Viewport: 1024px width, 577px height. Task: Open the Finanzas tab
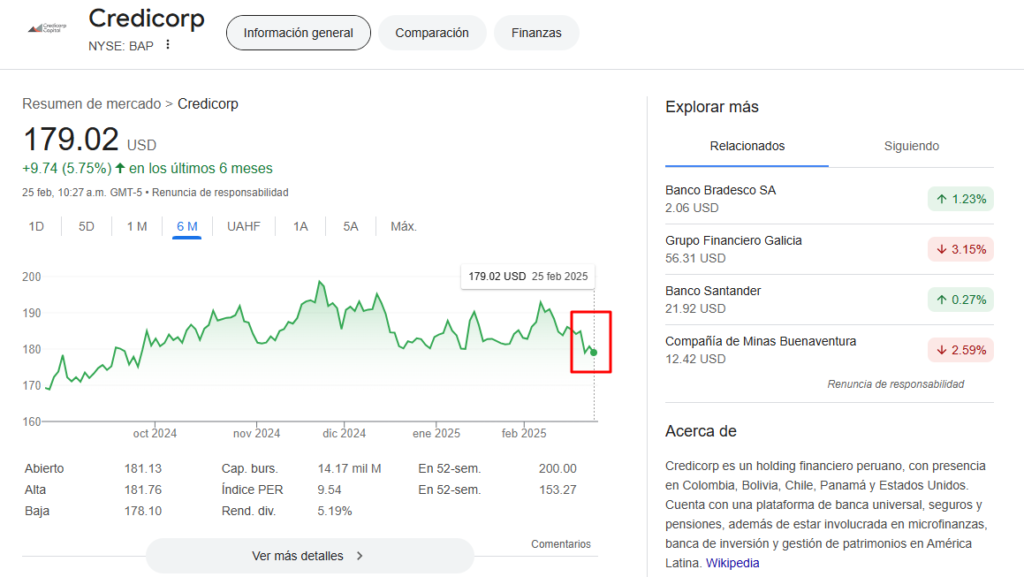pyautogui.click(x=536, y=33)
